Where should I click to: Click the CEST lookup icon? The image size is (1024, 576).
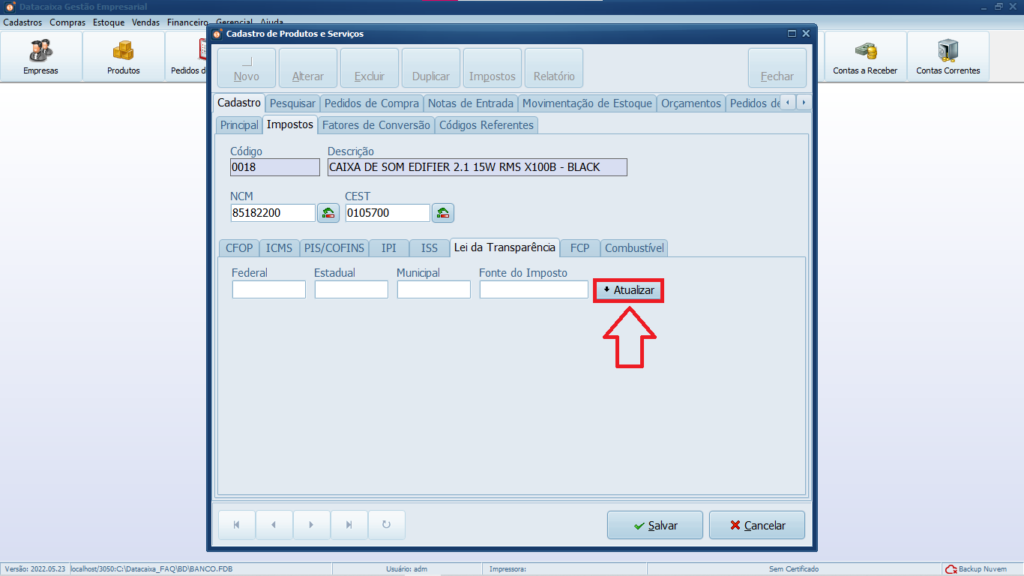(443, 213)
